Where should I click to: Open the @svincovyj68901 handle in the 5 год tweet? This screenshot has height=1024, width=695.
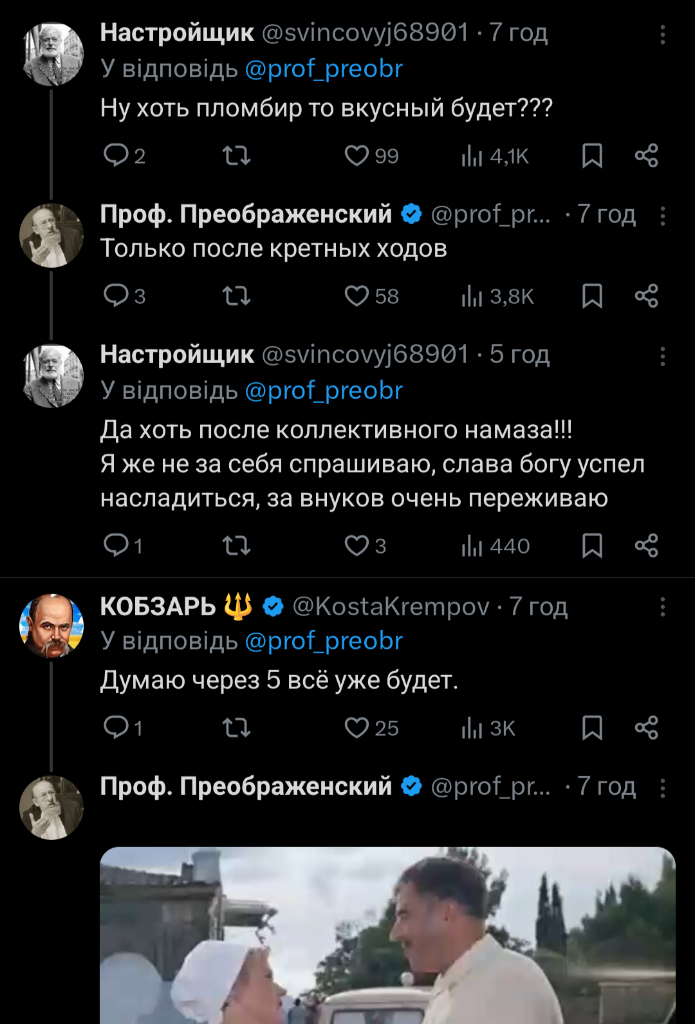click(x=364, y=354)
